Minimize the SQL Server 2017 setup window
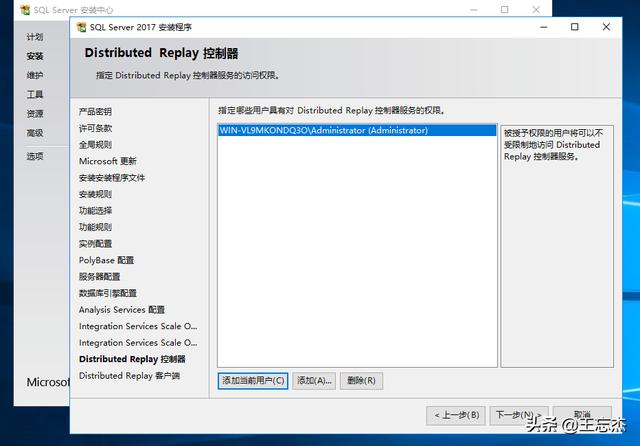 click(x=543, y=27)
